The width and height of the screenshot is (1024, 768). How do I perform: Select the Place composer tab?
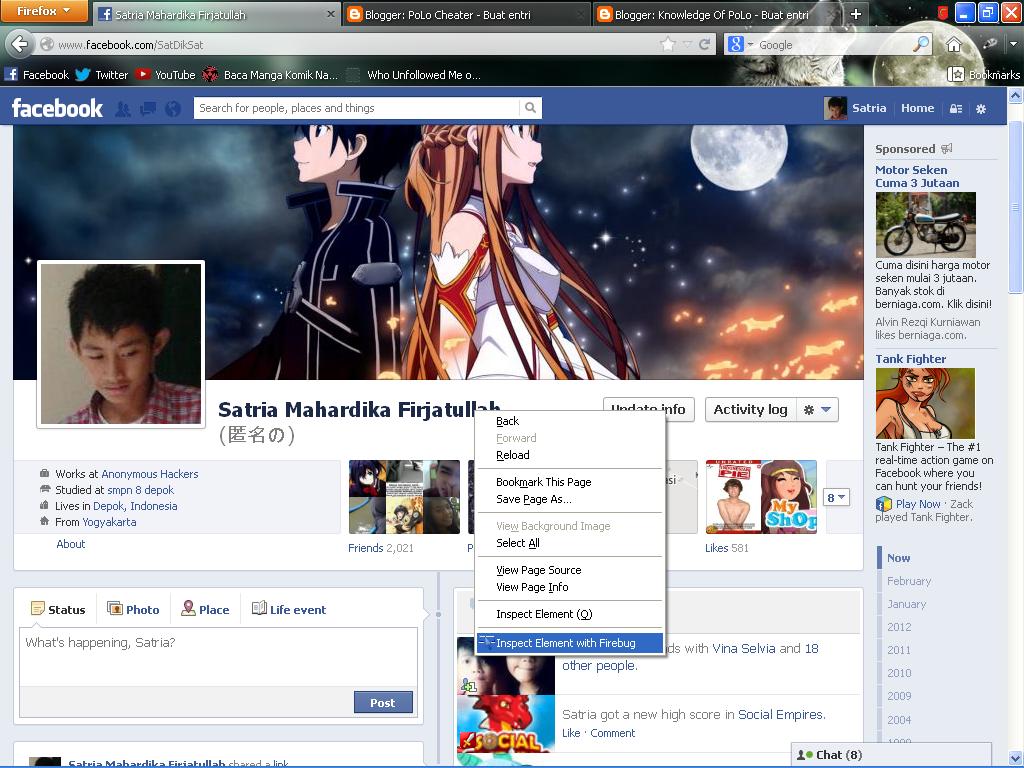tap(205, 609)
